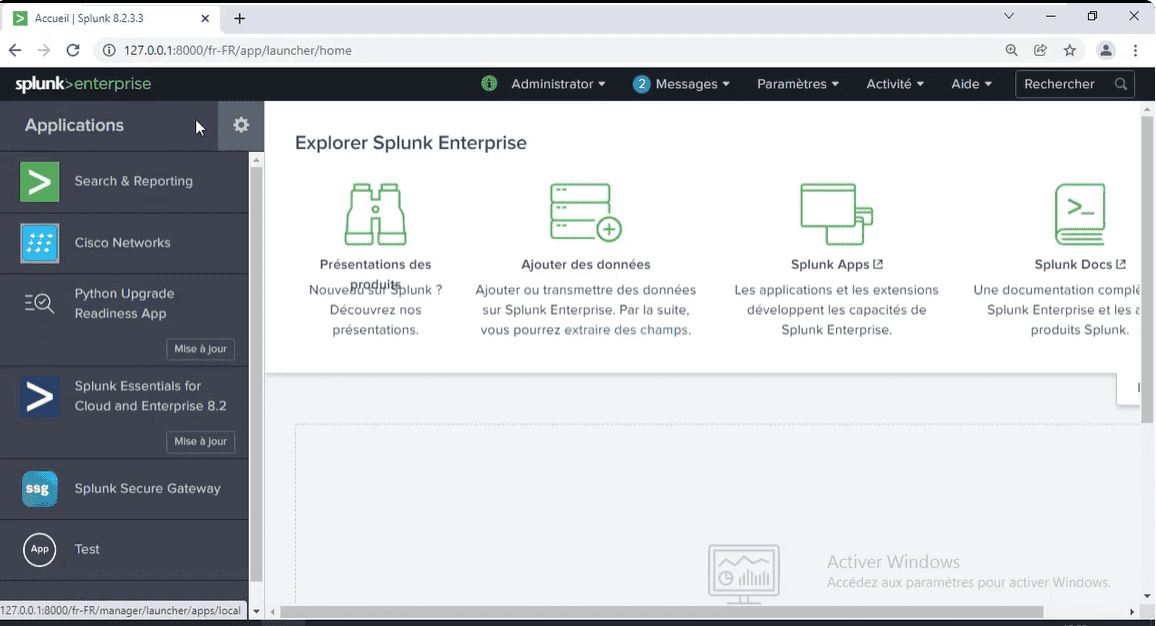1156x626 pixels.
Task: Click the Splunk Apps windows icon
Action: pos(837,214)
